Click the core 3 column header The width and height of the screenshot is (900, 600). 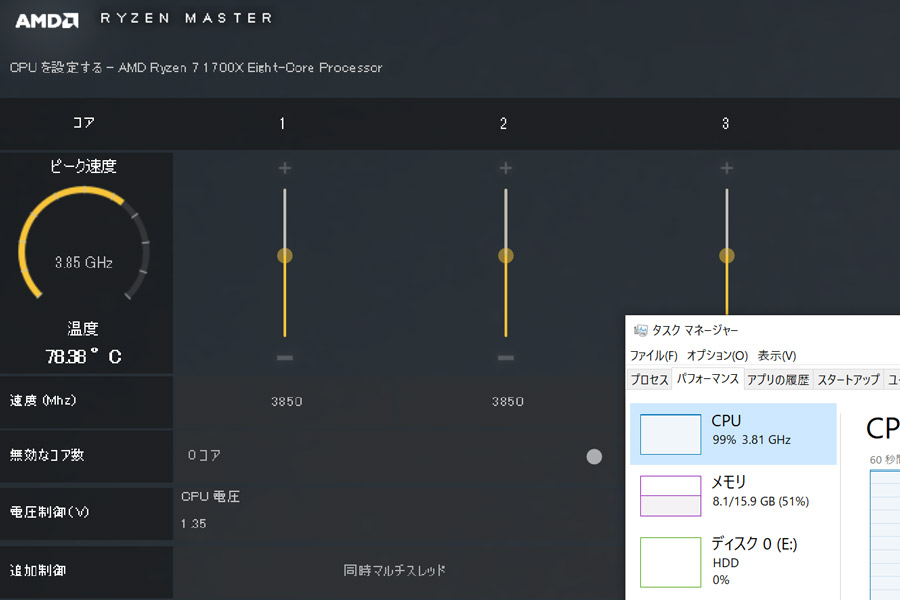tap(726, 123)
